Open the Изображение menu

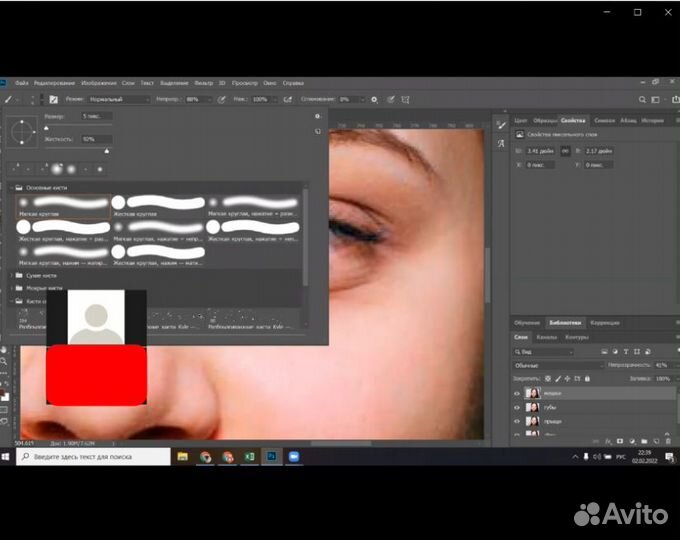pos(99,83)
